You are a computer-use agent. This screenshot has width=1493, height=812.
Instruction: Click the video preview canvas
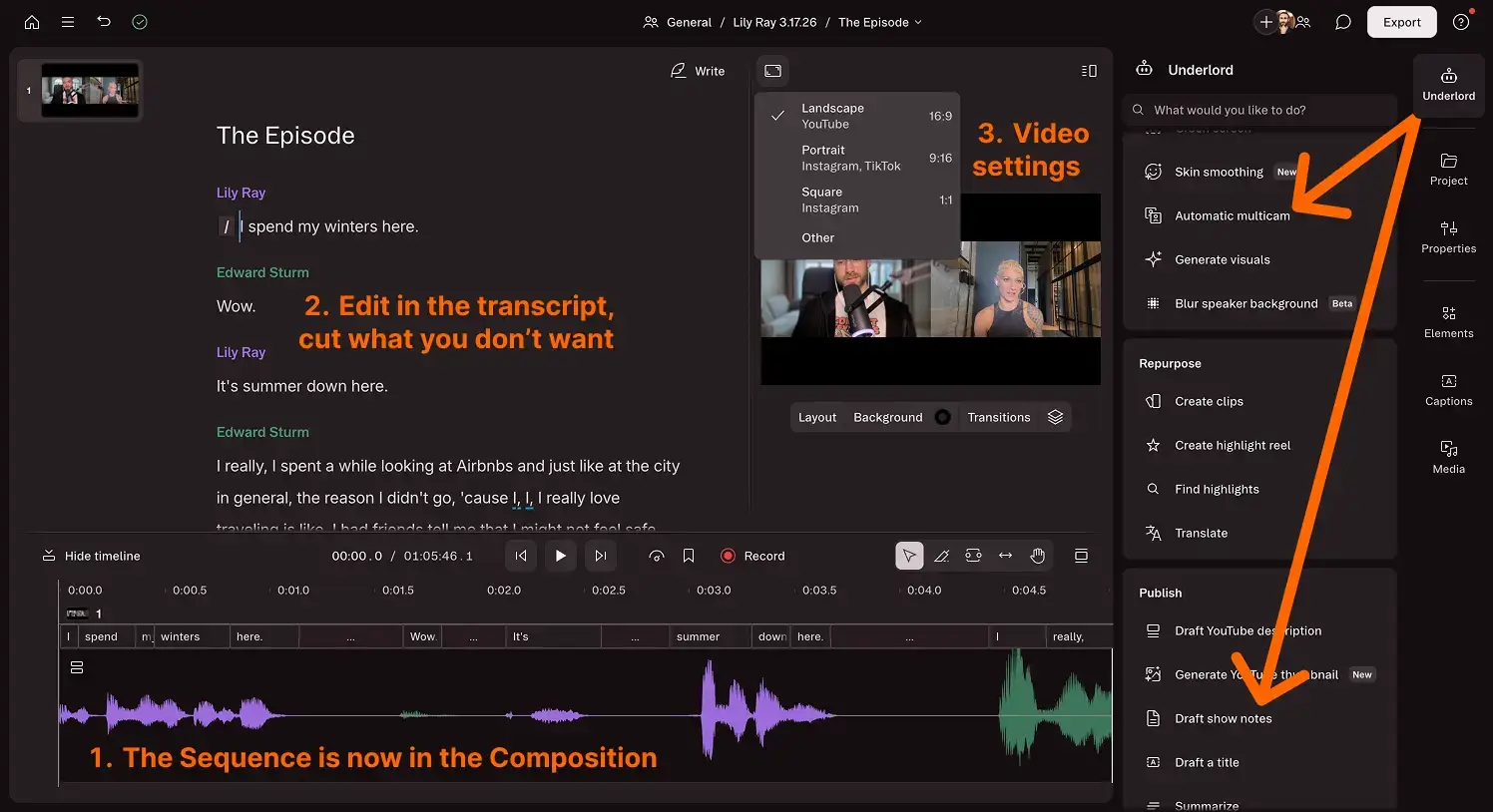pos(930,289)
